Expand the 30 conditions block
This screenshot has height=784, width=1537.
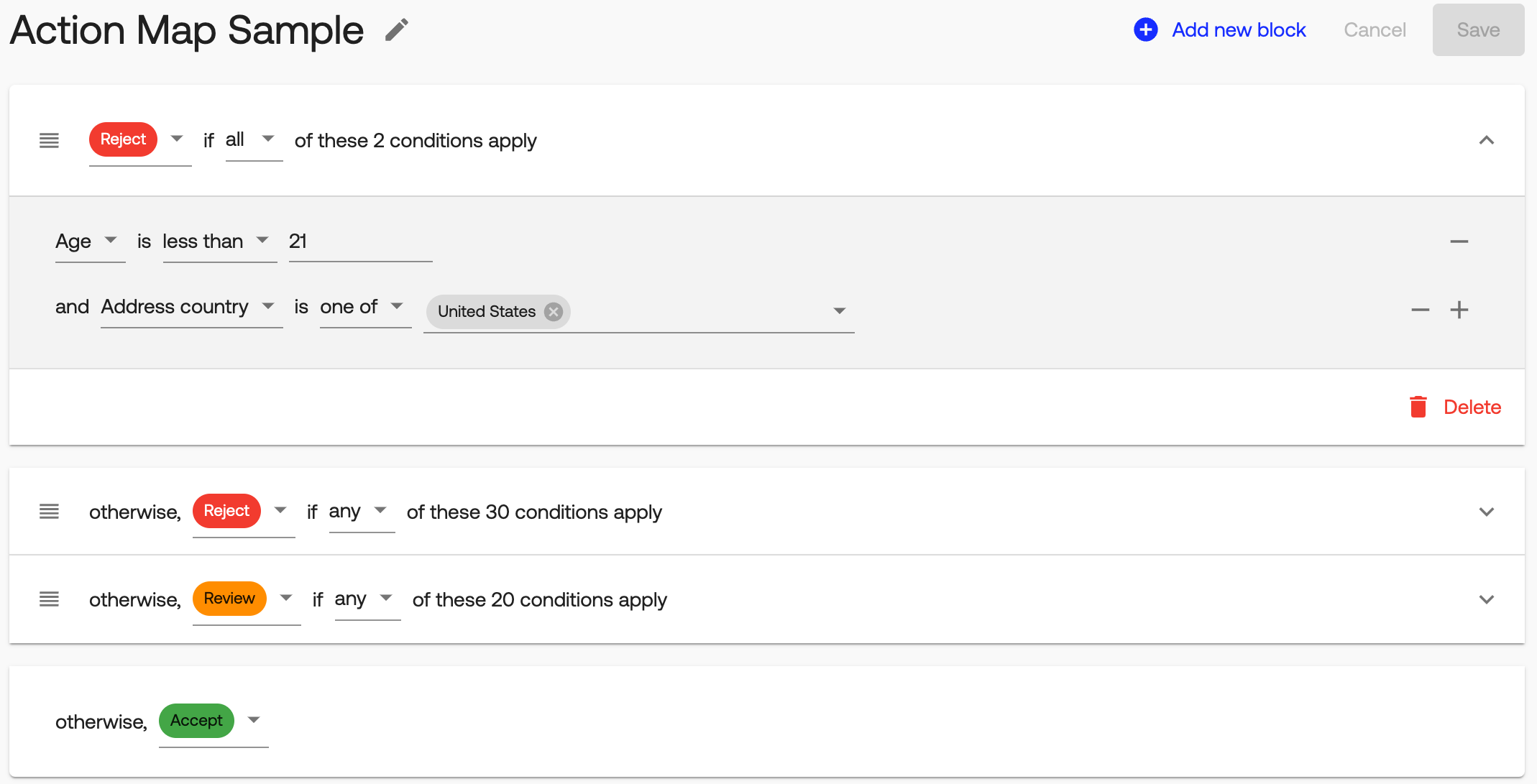point(1487,512)
